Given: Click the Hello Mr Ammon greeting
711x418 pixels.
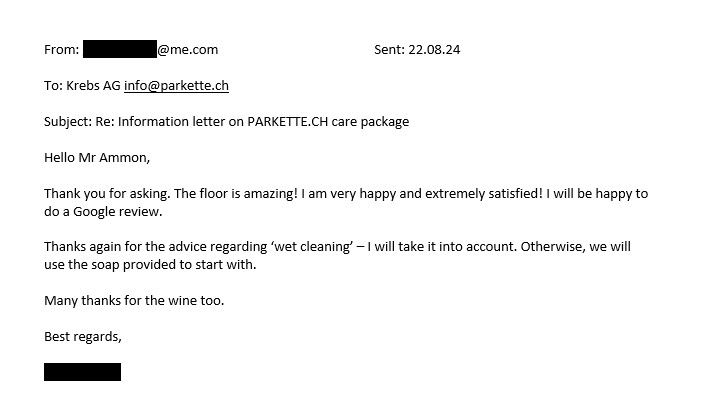Looking at the screenshot, I should click(97, 157).
